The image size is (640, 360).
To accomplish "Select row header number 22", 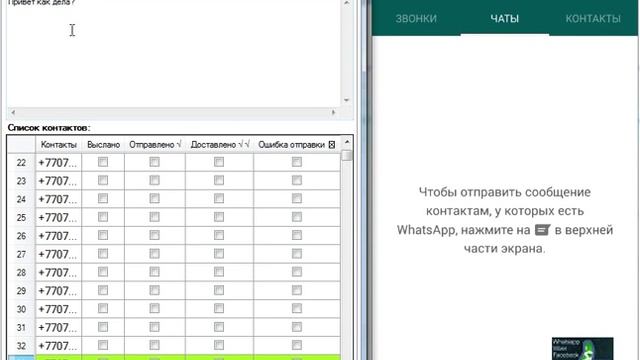I will (x=21, y=162).
